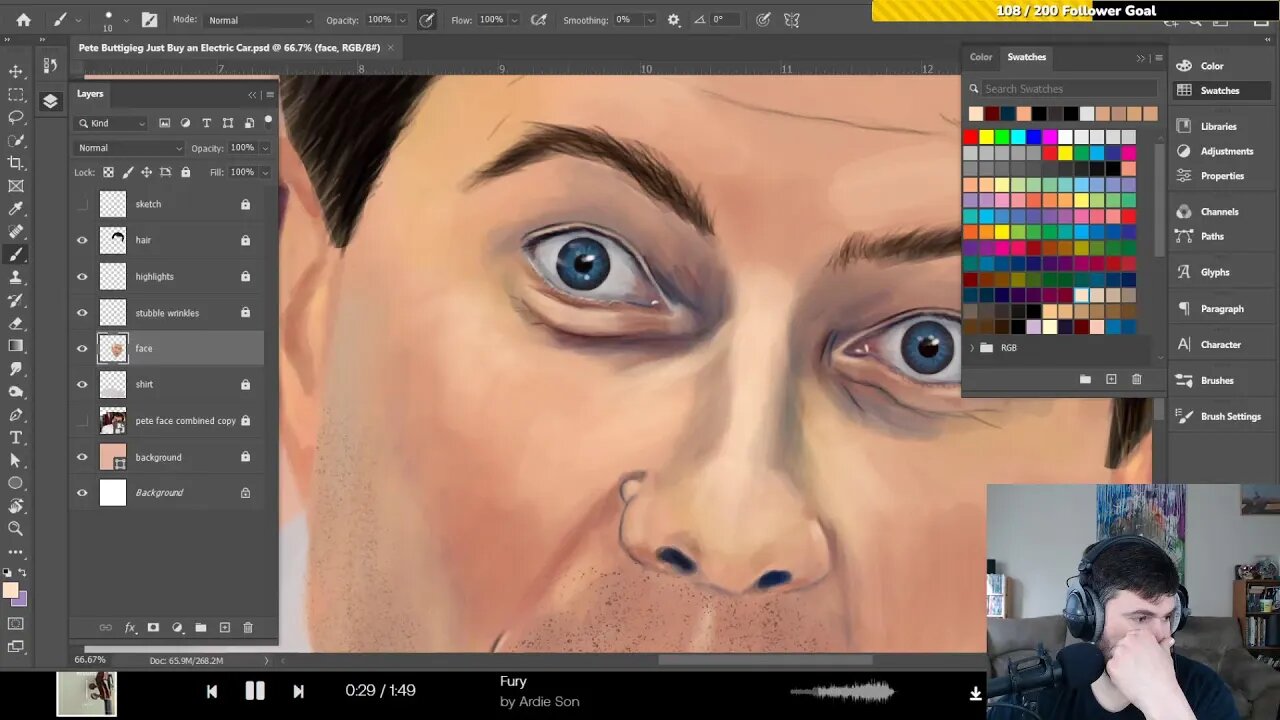This screenshot has width=1280, height=720.
Task: Create new layer icon
Action: (x=224, y=627)
